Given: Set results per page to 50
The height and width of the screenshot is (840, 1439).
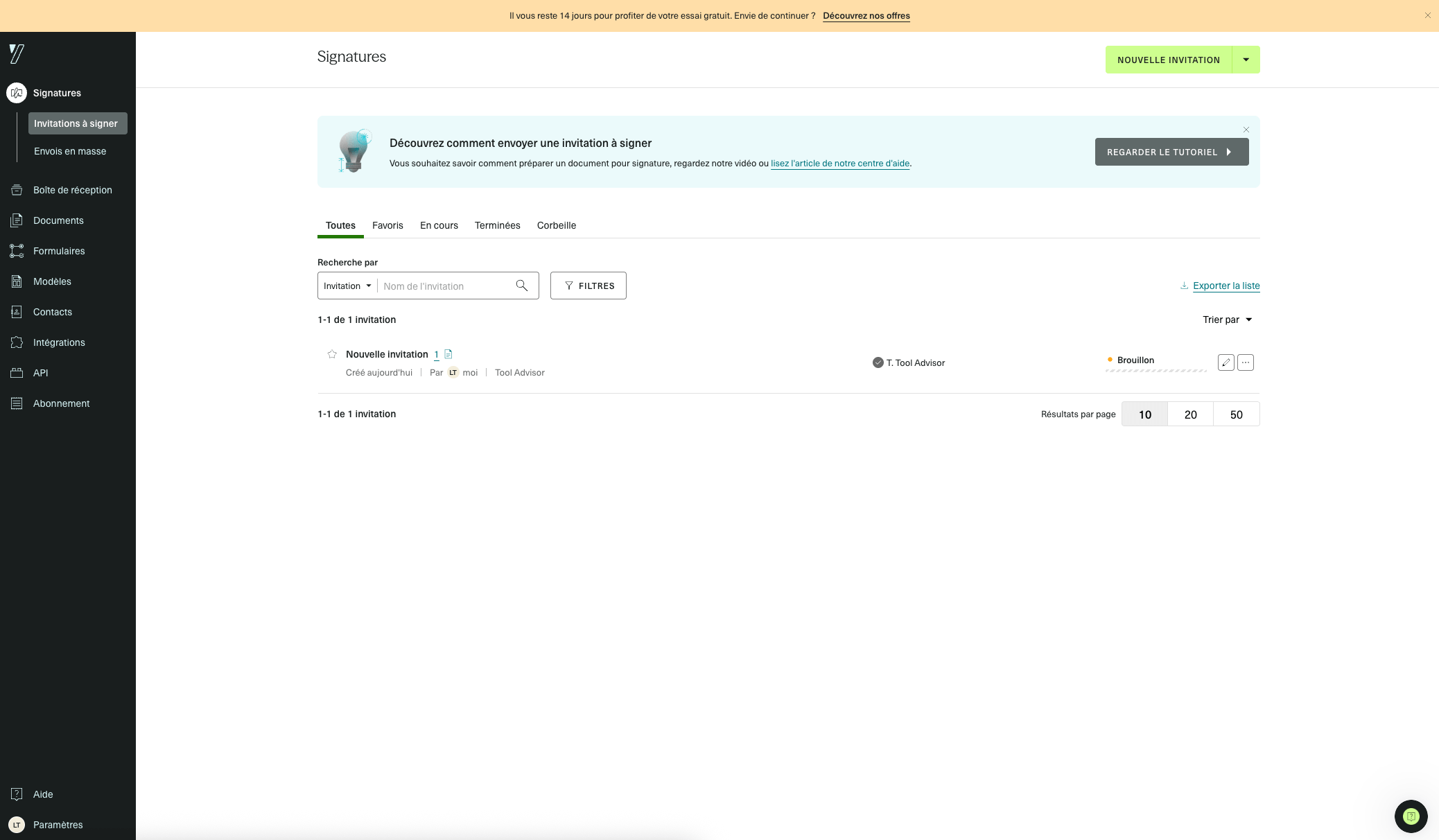Looking at the screenshot, I should [1236, 414].
